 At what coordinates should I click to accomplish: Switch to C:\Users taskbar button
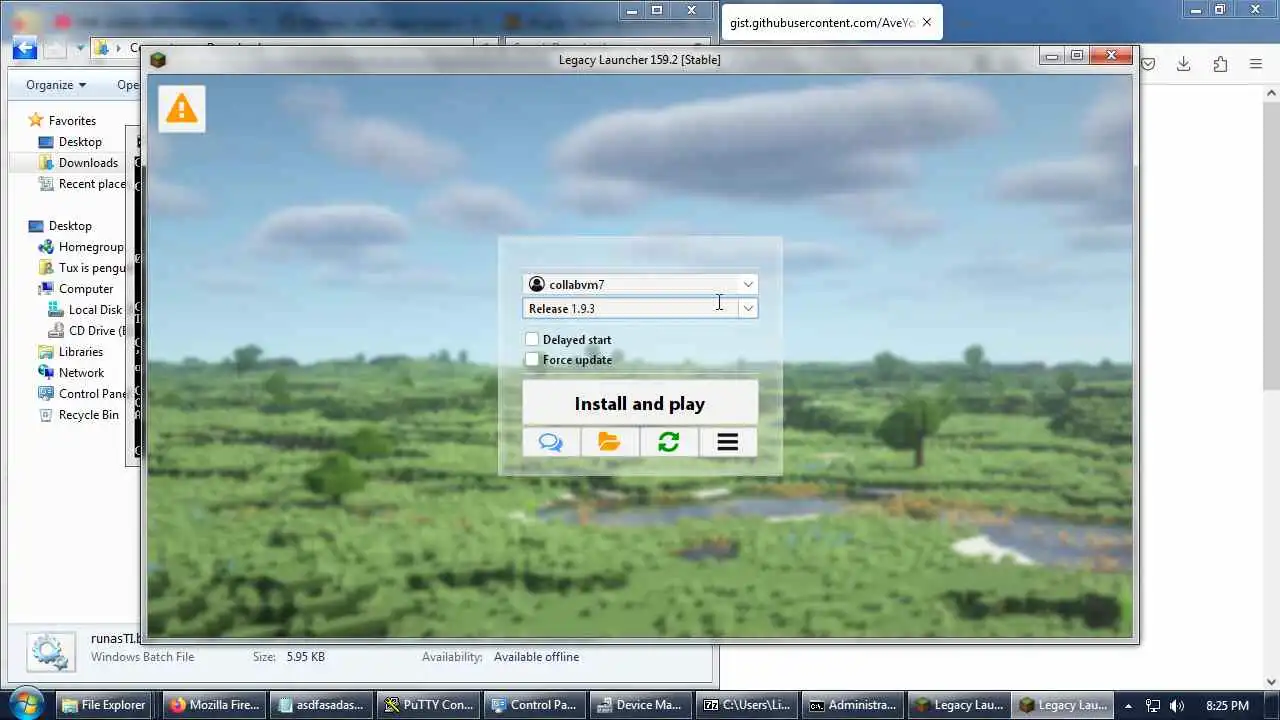click(747, 705)
